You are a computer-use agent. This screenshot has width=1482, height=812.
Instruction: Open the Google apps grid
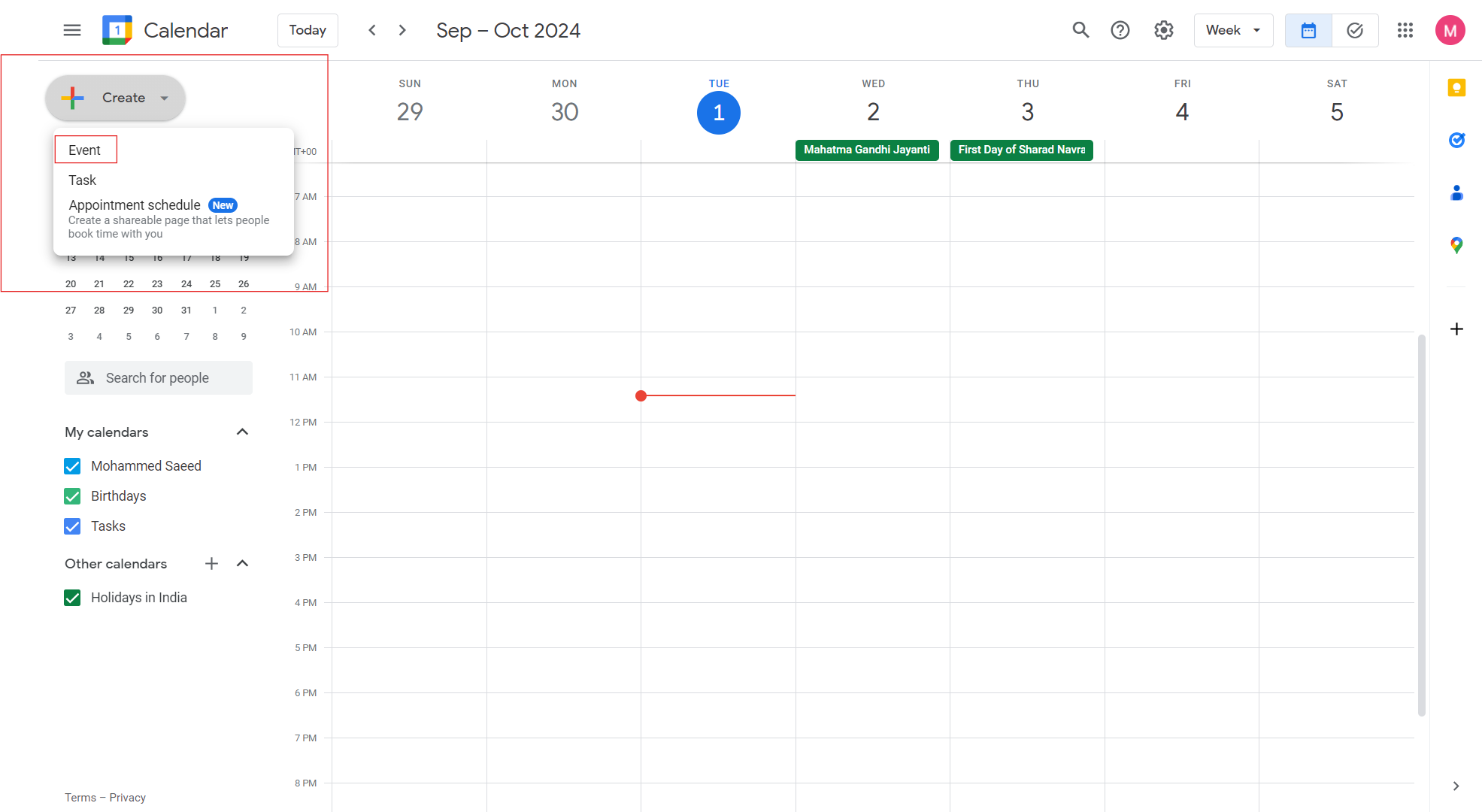[x=1405, y=30]
